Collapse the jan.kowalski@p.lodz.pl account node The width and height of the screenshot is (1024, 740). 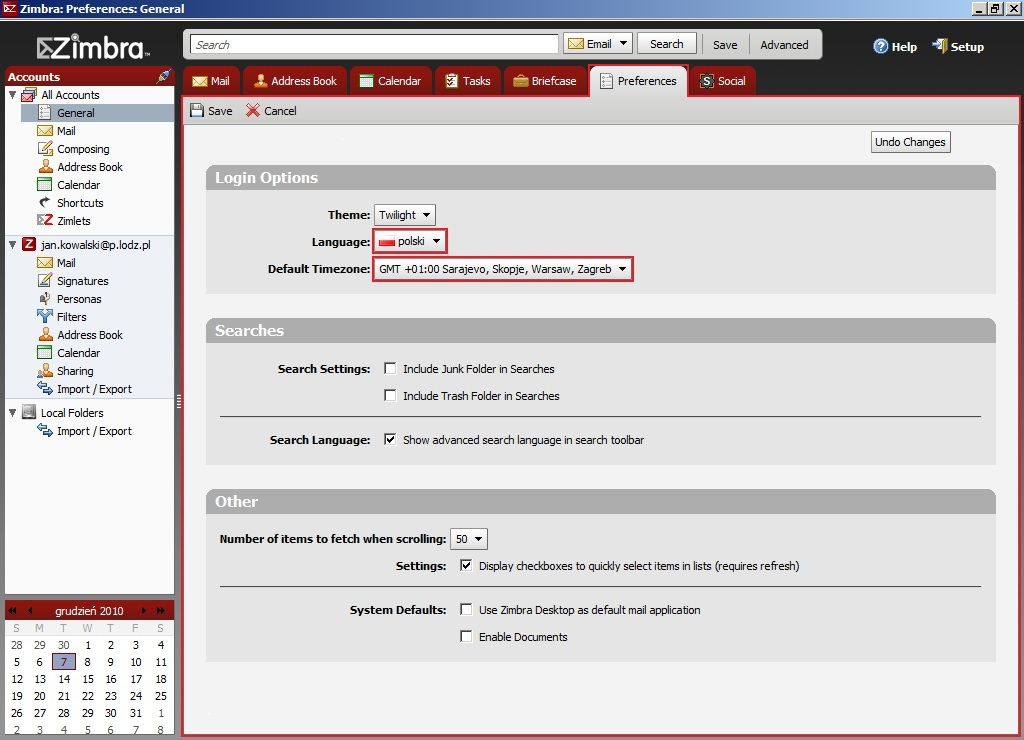click(12, 245)
